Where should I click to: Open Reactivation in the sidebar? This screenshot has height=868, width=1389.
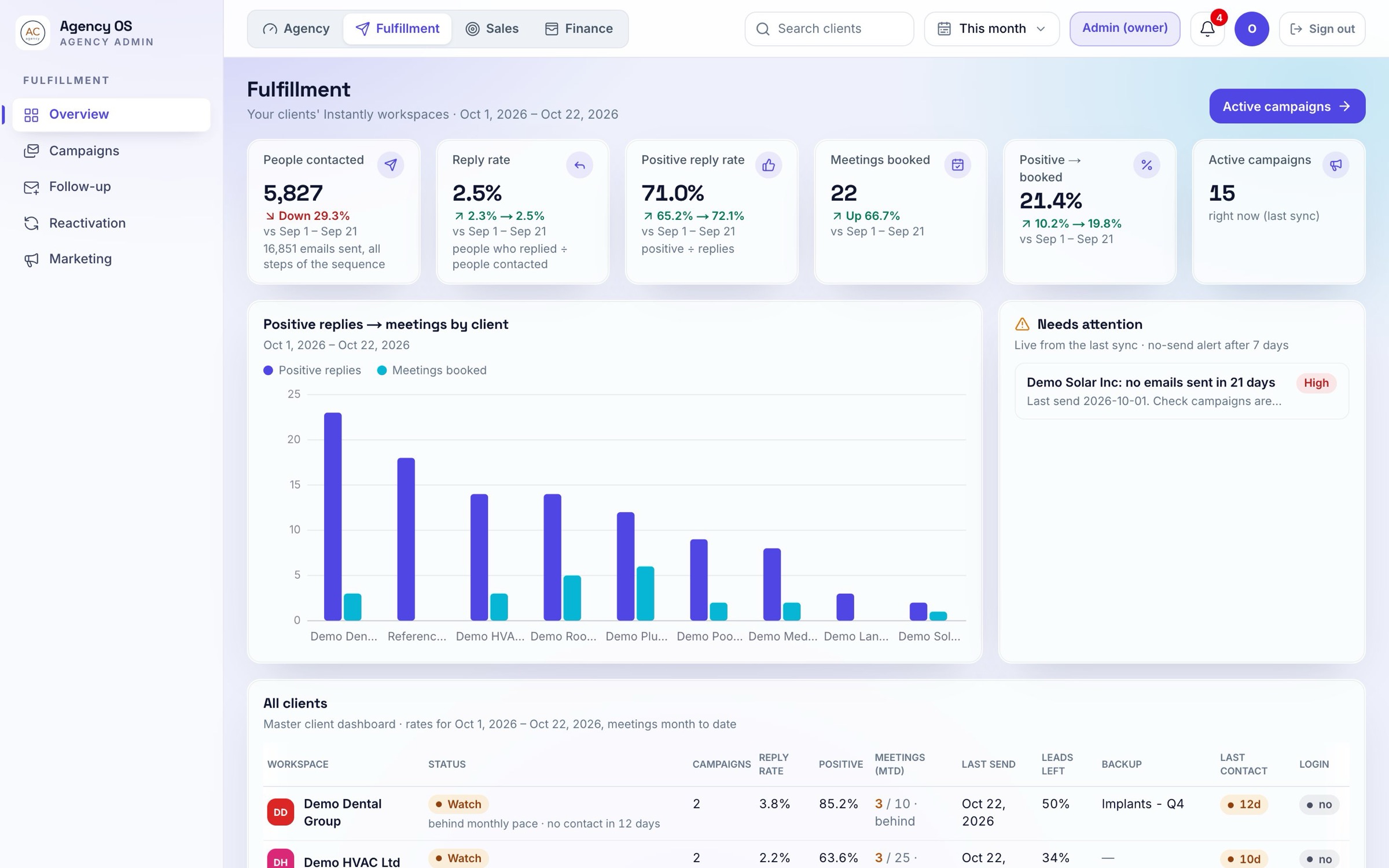pyautogui.click(x=111, y=223)
